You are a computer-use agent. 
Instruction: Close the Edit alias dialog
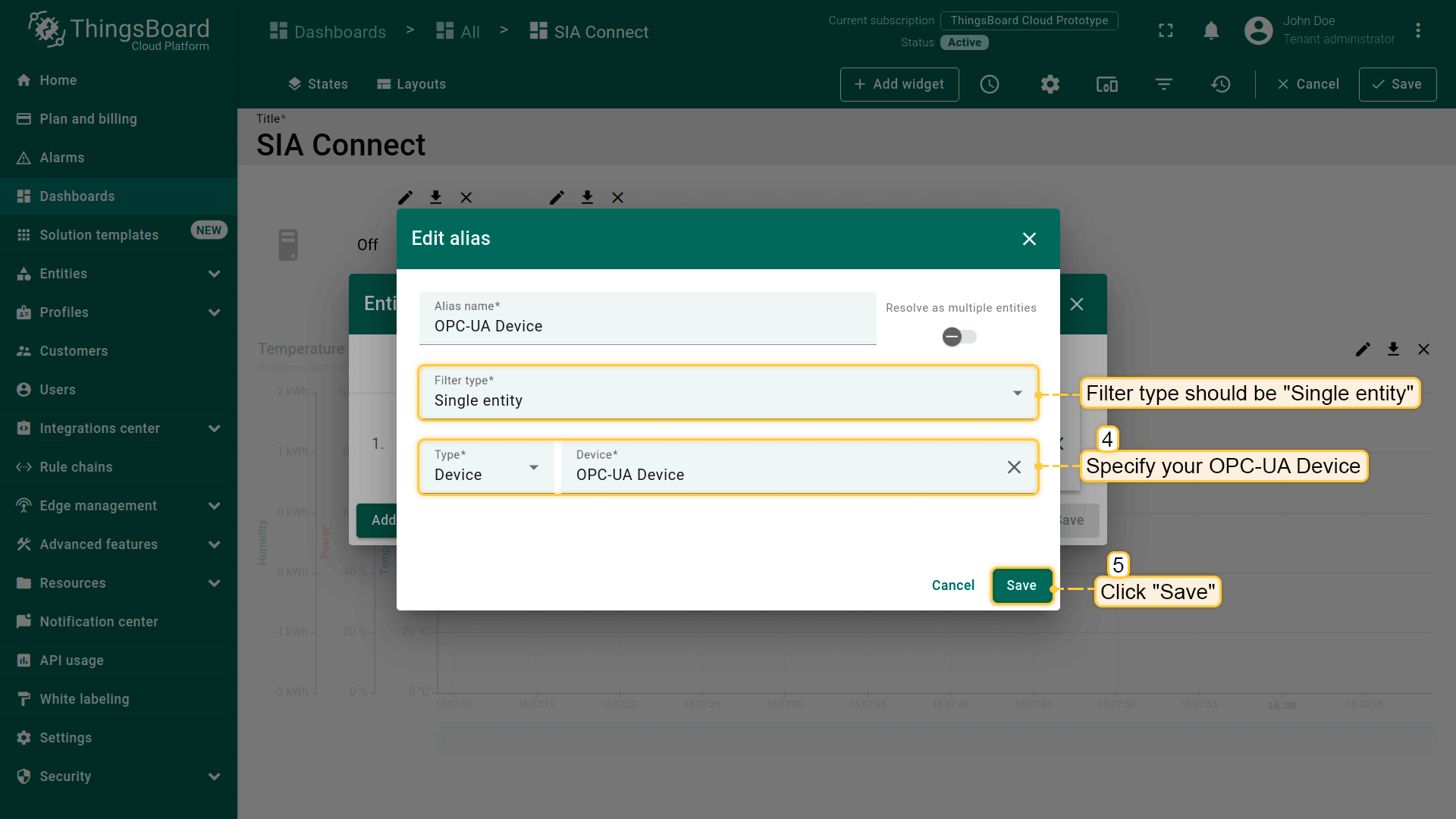(1029, 239)
